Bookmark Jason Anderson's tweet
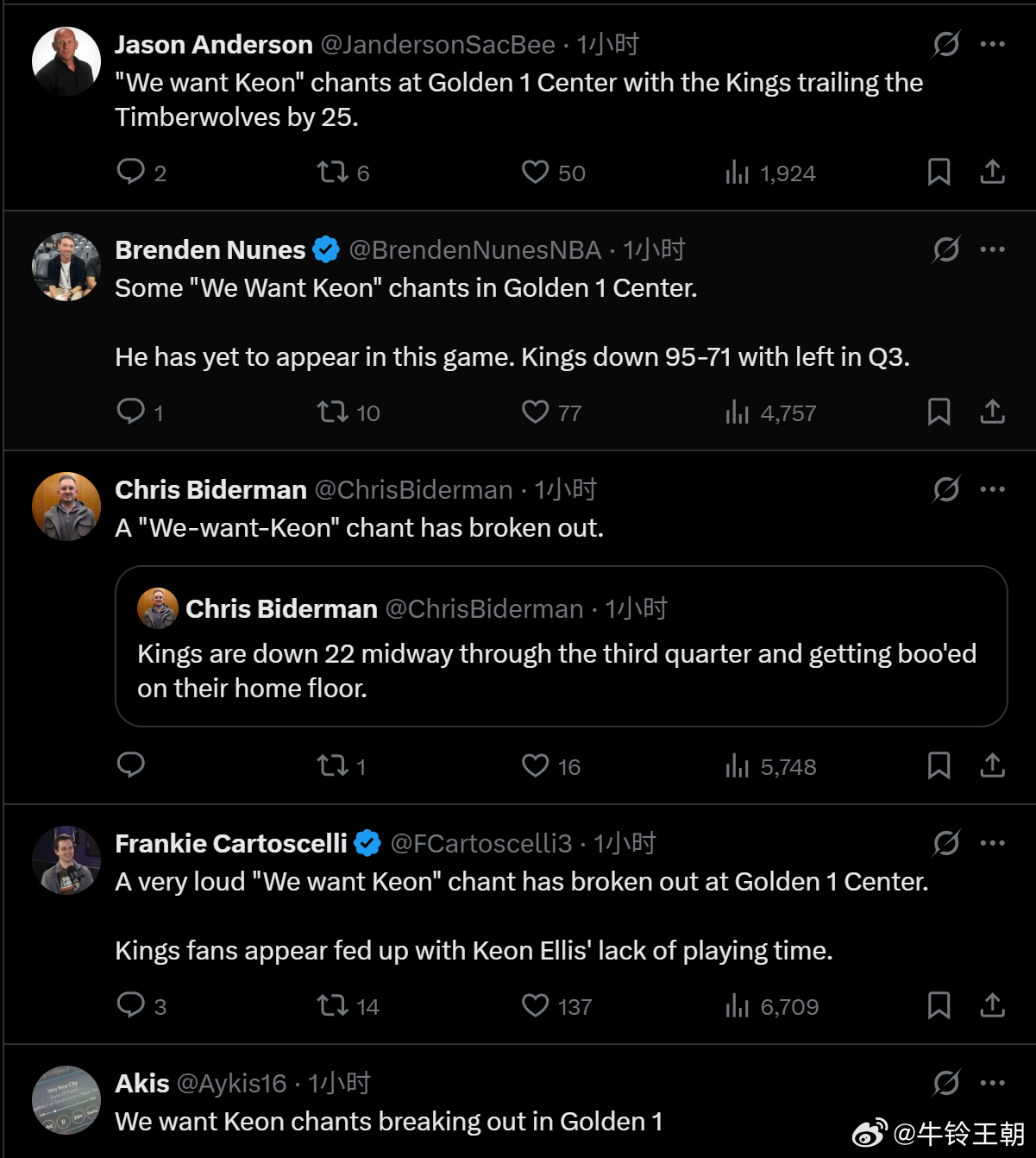Viewport: 1036px width, 1158px height. coord(939,172)
